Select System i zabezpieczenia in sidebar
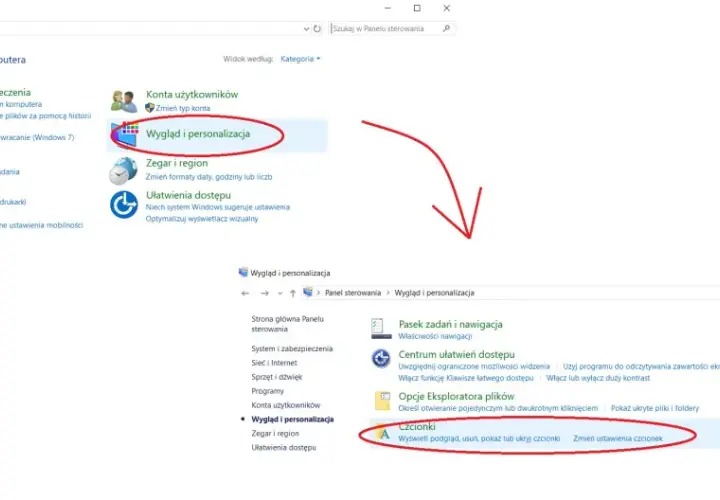The height and width of the screenshot is (500, 720). (292, 349)
